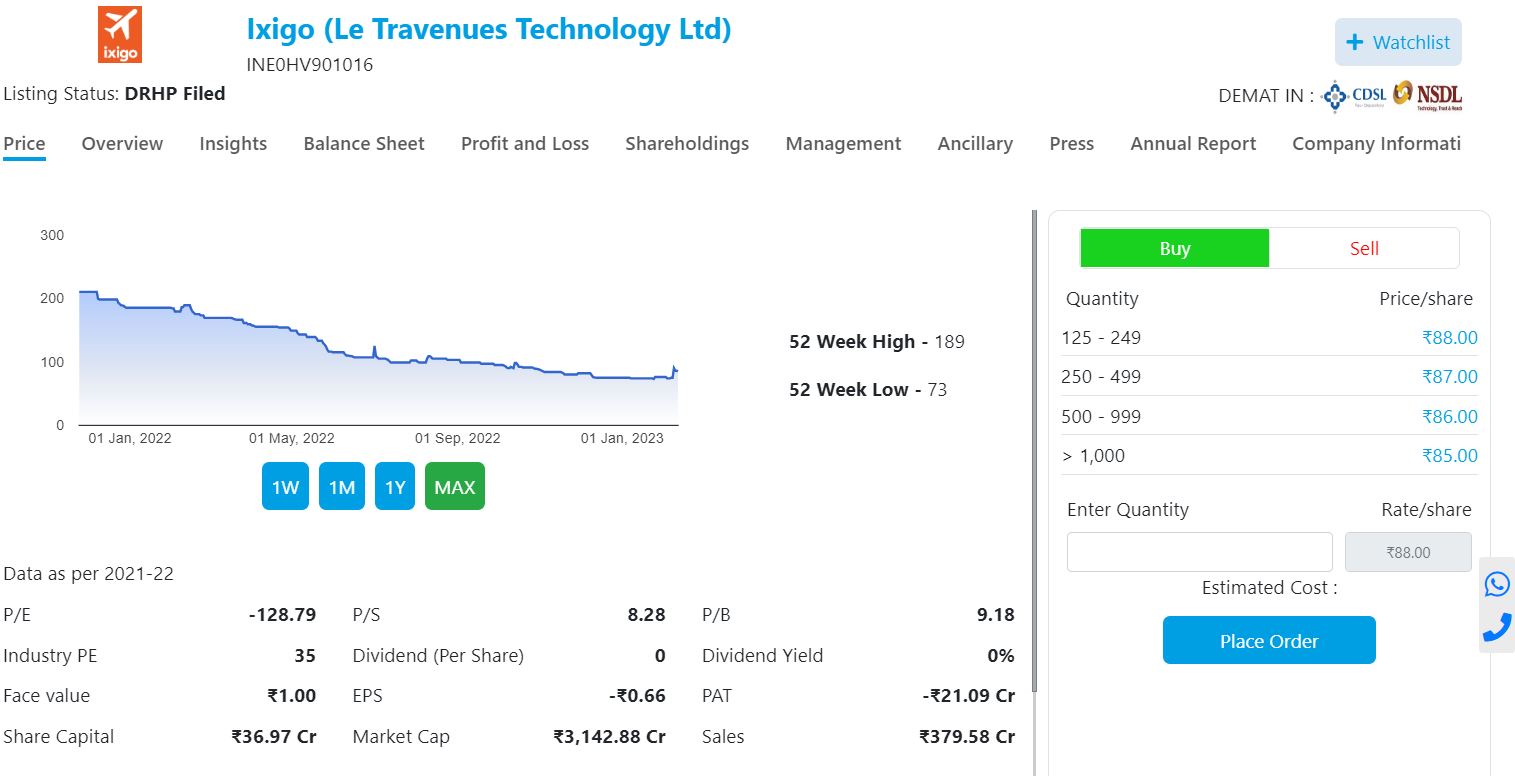The height and width of the screenshot is (776, 1515).
Task: Click the P/B value 9.18
Action: [x=995, y=615]
